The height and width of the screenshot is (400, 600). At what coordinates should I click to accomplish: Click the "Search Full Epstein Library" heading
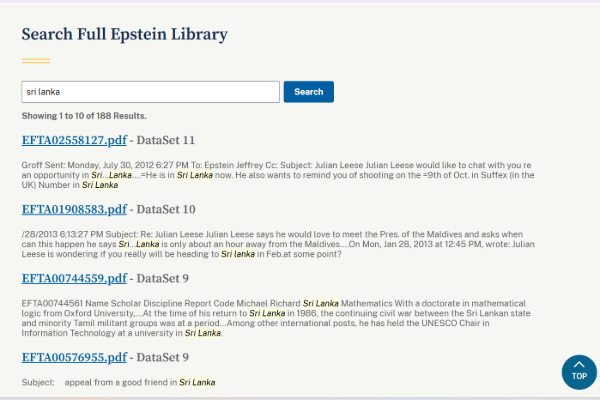coord(124,35)
